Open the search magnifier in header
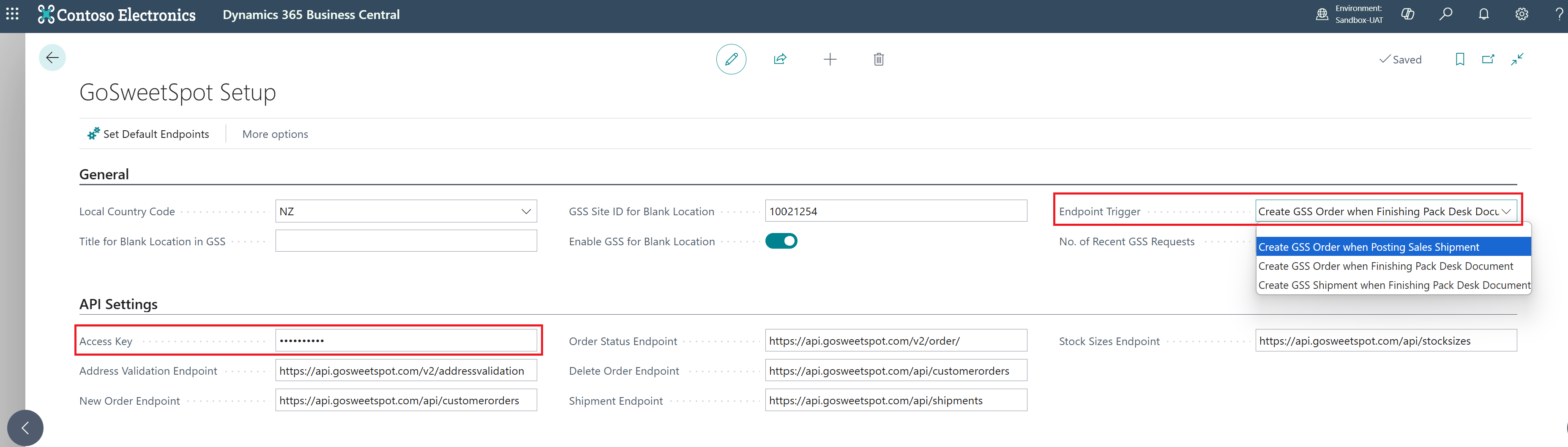This screenshot has width=1568, height=447. [1446, 14]
